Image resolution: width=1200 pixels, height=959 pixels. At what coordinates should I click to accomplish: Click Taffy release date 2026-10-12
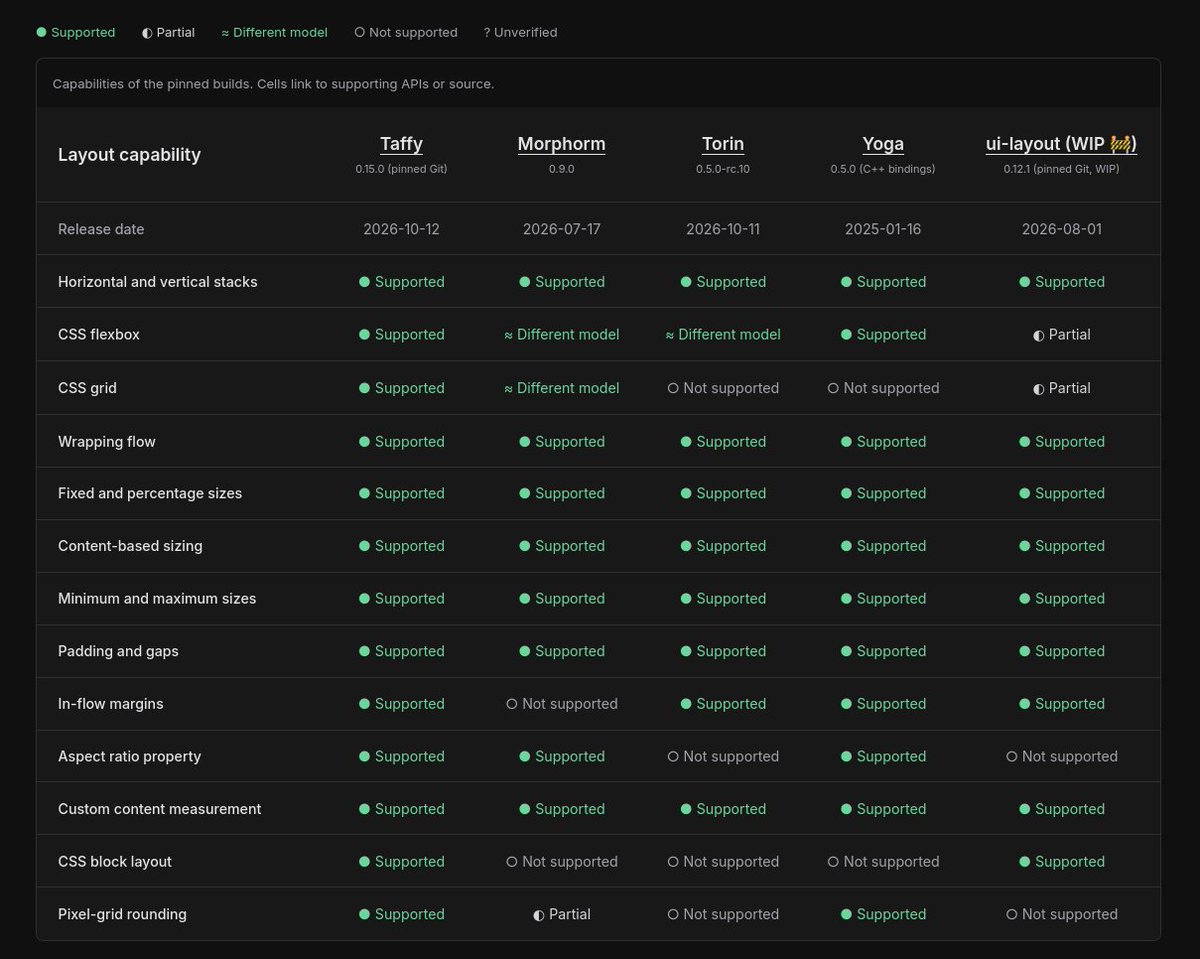point(401,229)
